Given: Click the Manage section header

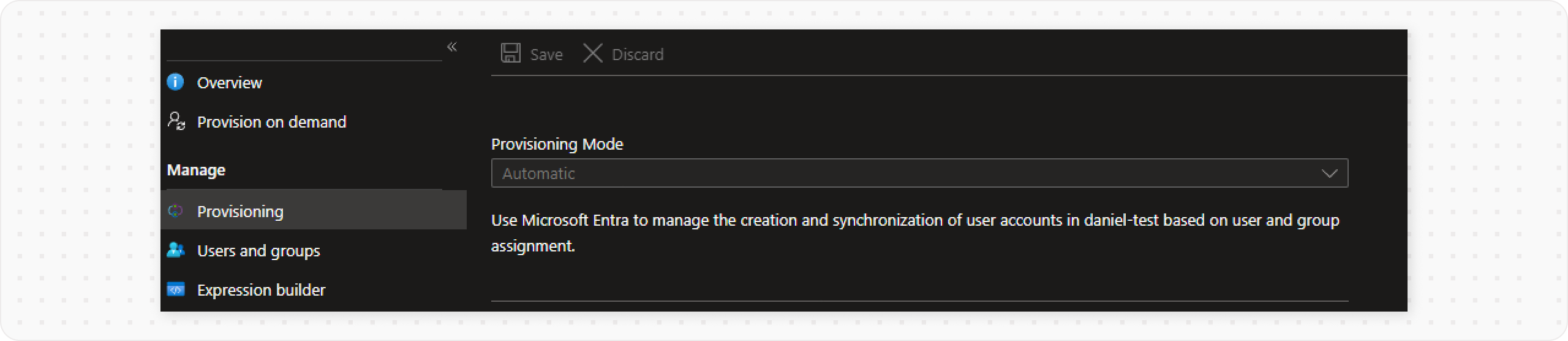Looking at the screenshot, I should tap(196, 170).
